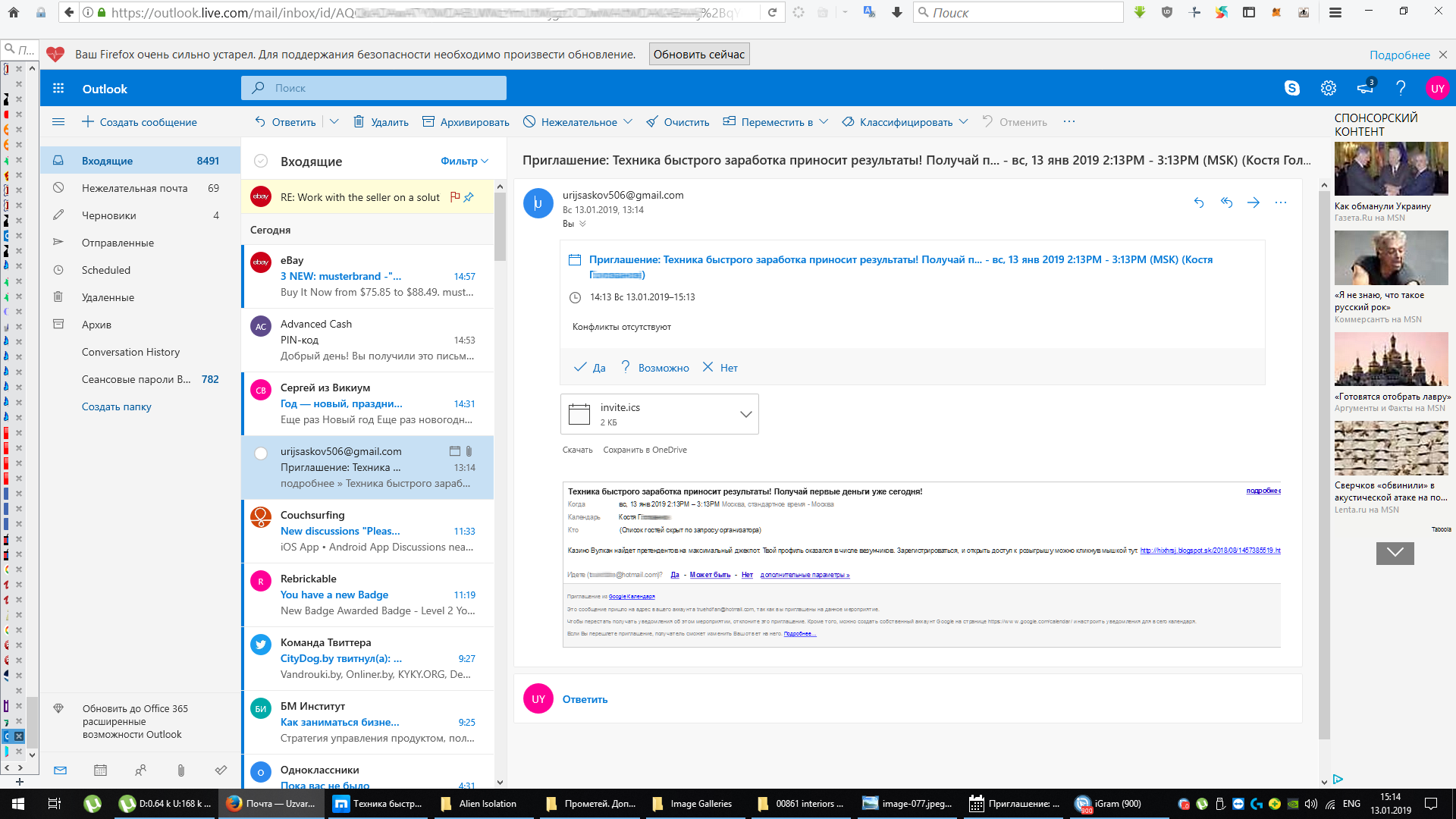The width and height of the screenshot is (1456, 819).
Task: Toggle the select-all circle beside Входящие
Action: click(x=261, y=161)
